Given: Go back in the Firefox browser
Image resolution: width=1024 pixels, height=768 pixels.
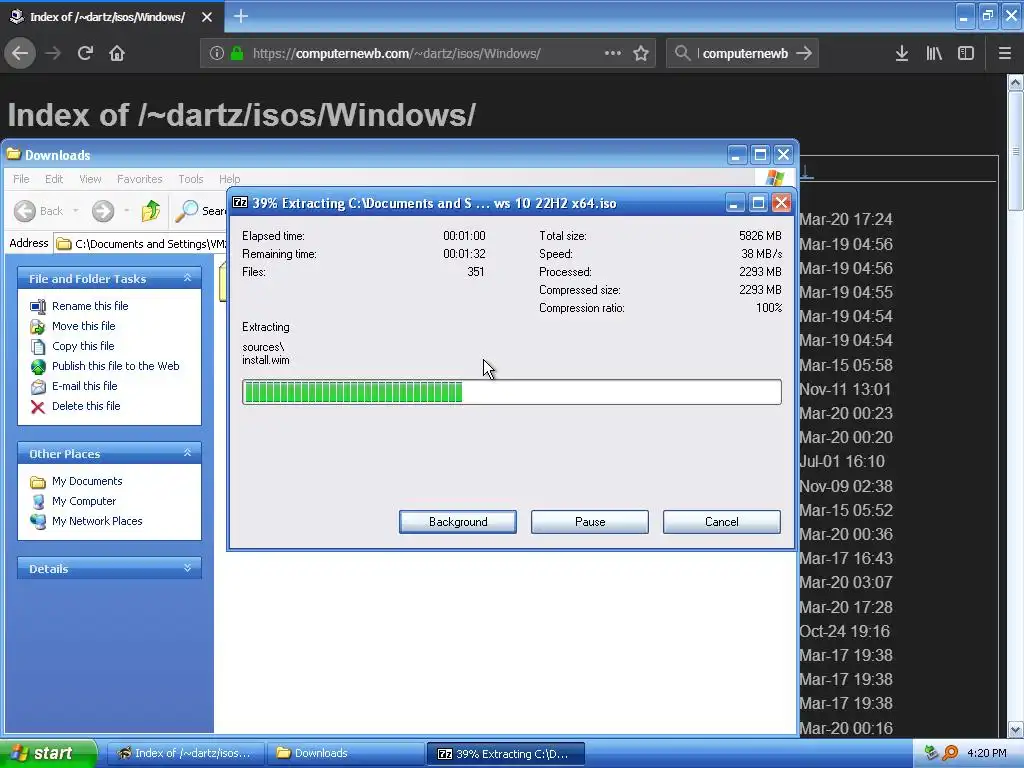Looking at the screenshot, I should point(20,53).
